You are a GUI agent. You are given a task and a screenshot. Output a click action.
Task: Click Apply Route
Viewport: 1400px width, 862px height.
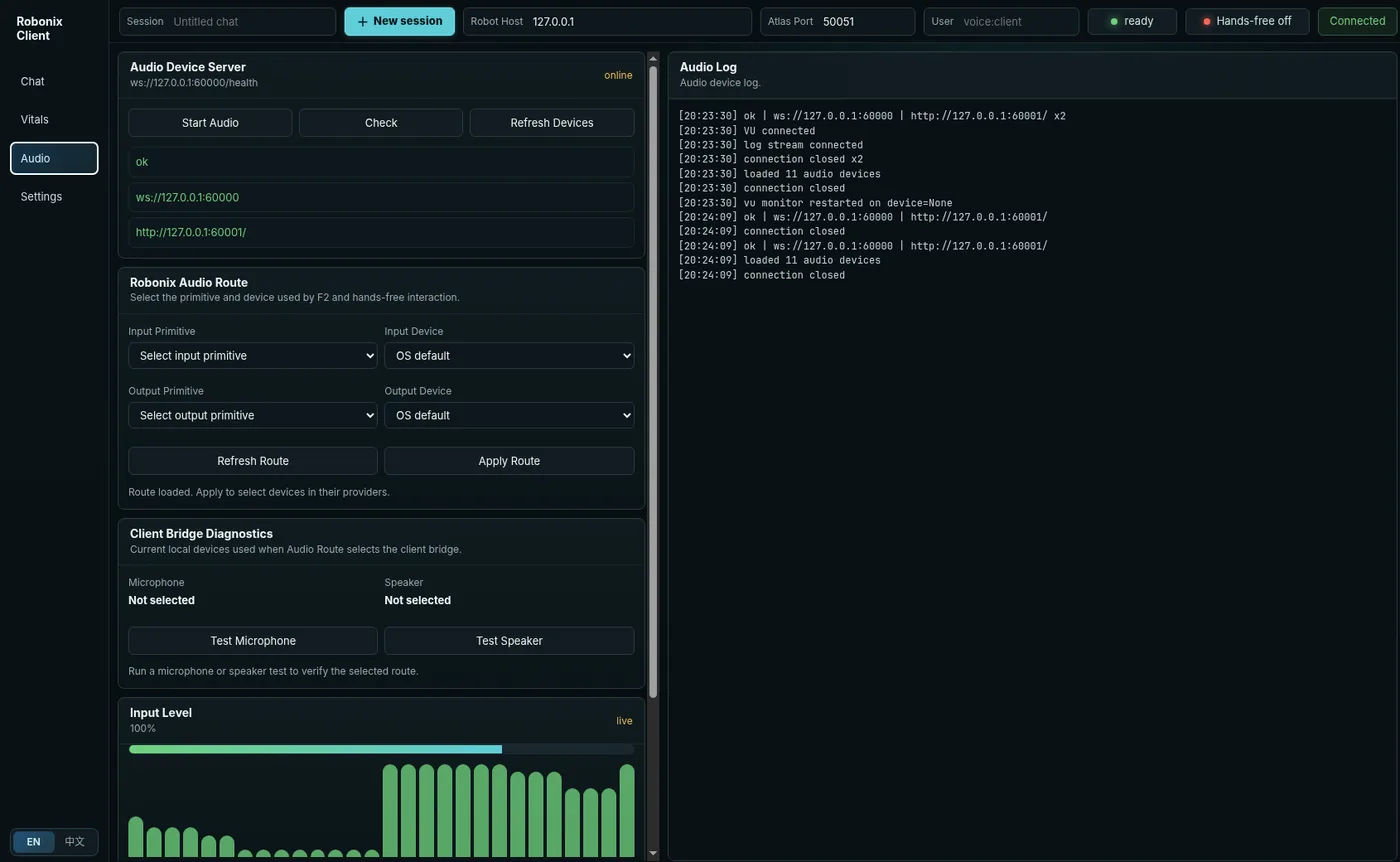(x=509, y=461)
